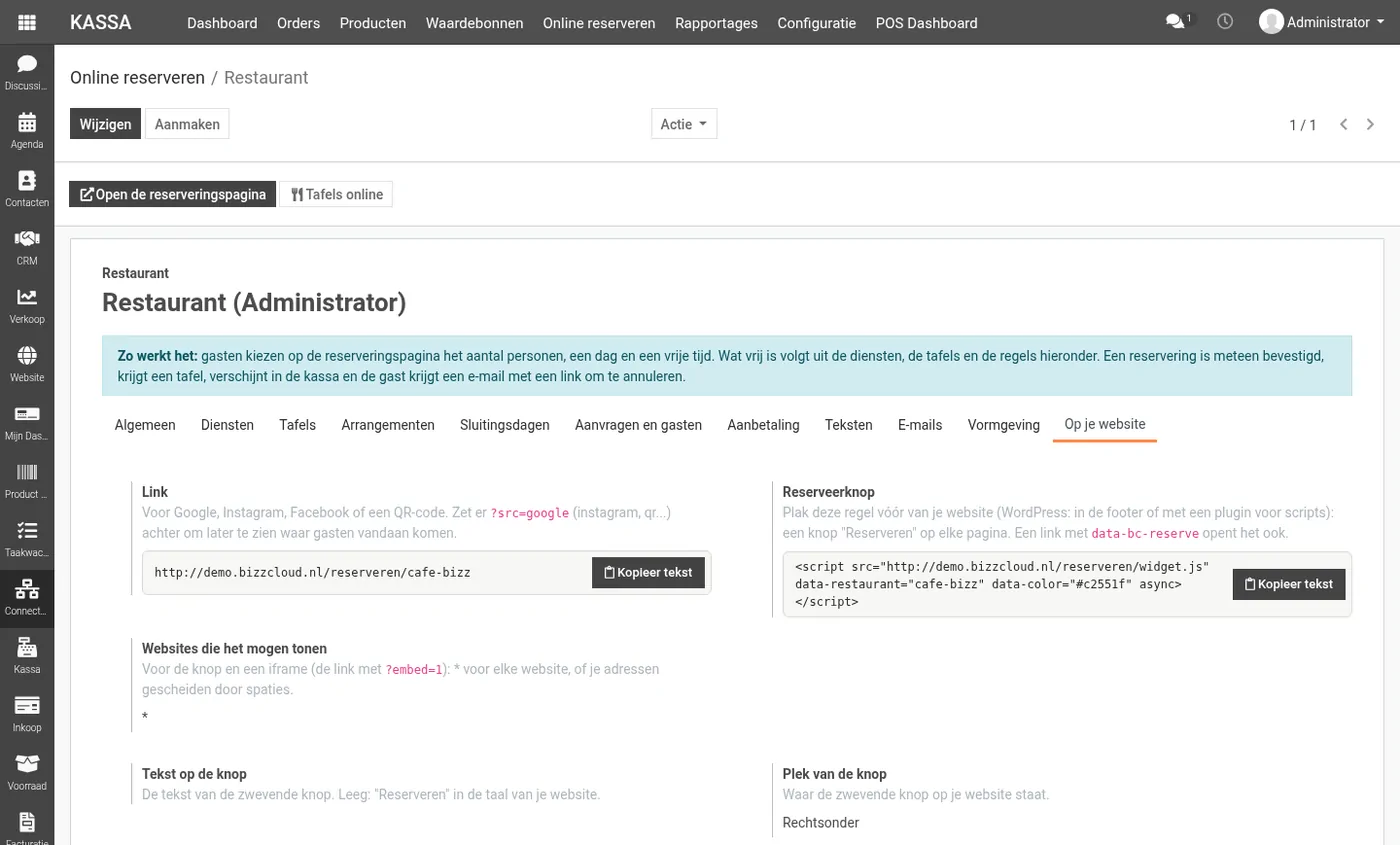Click KASSA app title
Image resolution: width=1400 pixels, height=845 pixels.
click(100, 22)
